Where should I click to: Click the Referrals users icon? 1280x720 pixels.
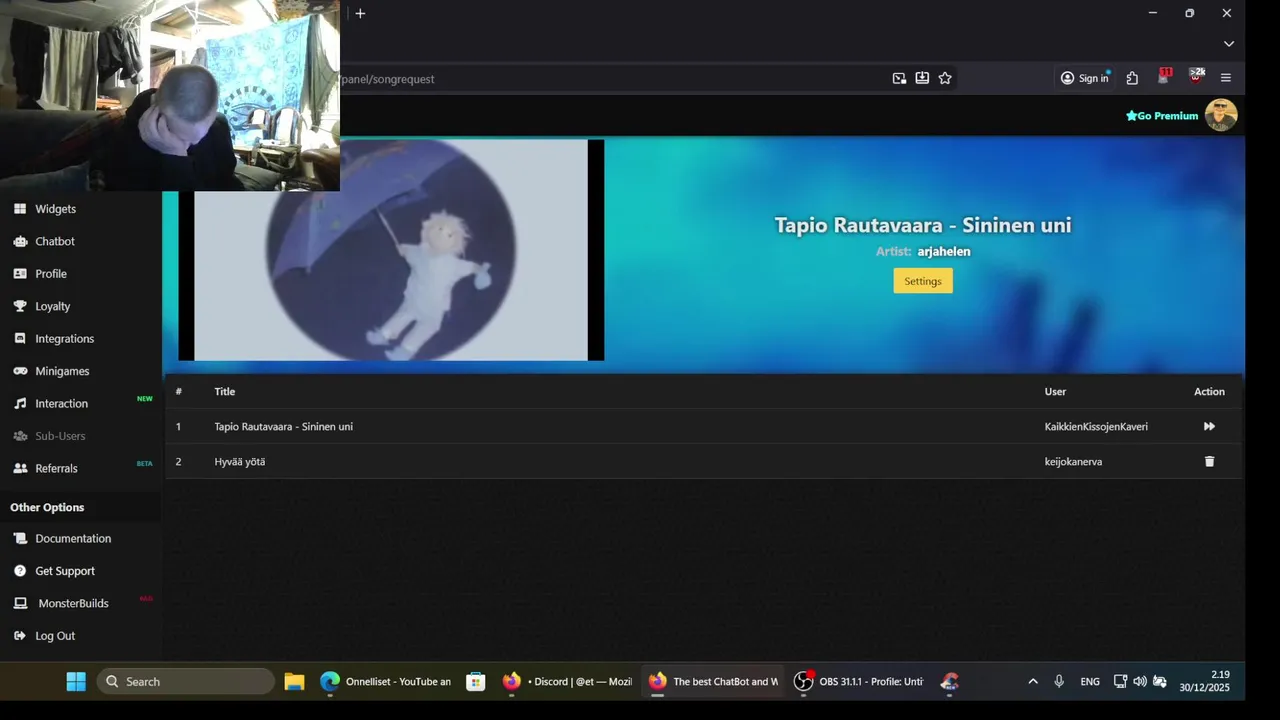20,468
